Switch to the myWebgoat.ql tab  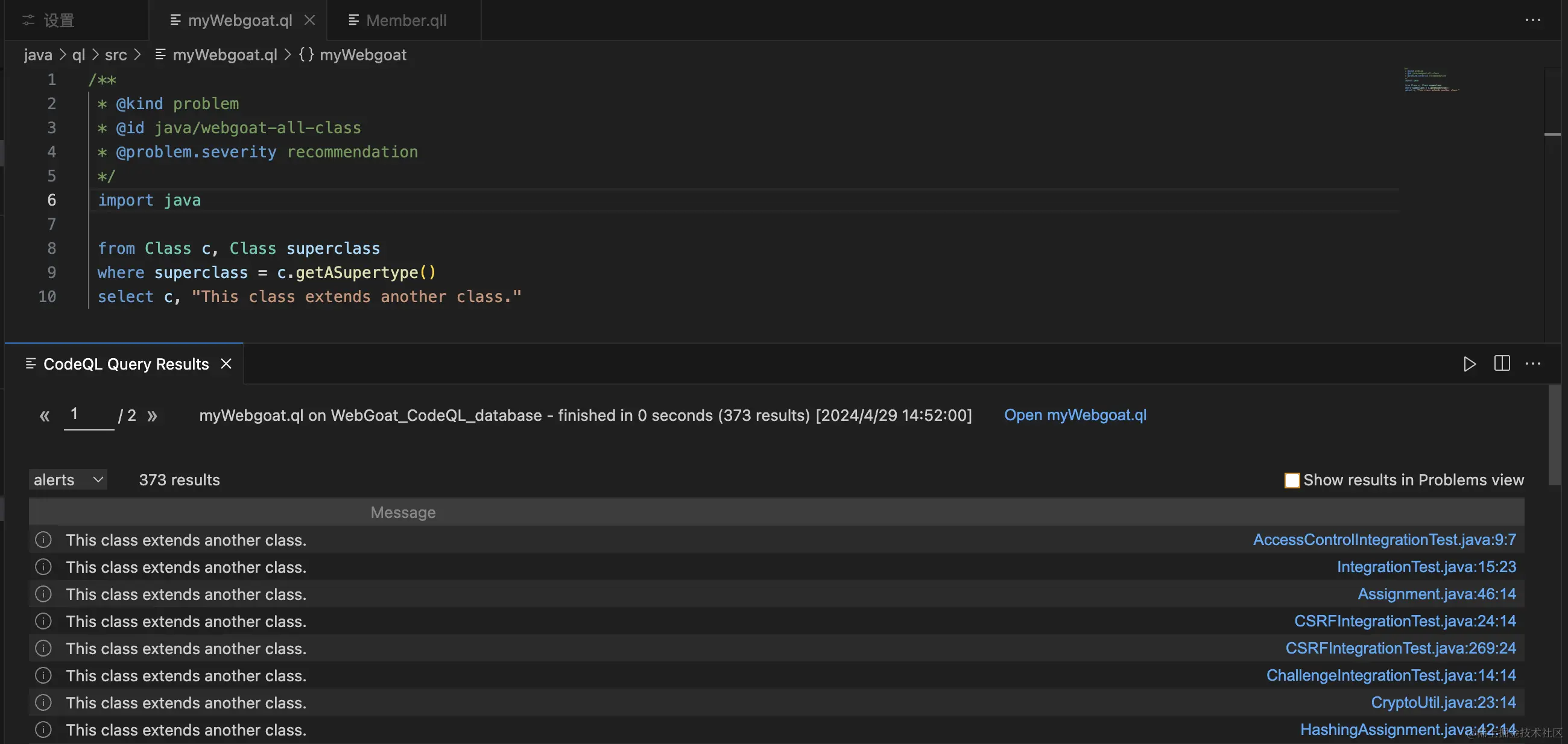pos(240,20)
